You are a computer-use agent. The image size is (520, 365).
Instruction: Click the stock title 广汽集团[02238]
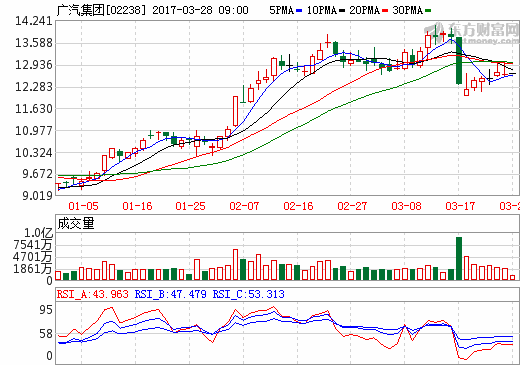[x=101, y=10]
